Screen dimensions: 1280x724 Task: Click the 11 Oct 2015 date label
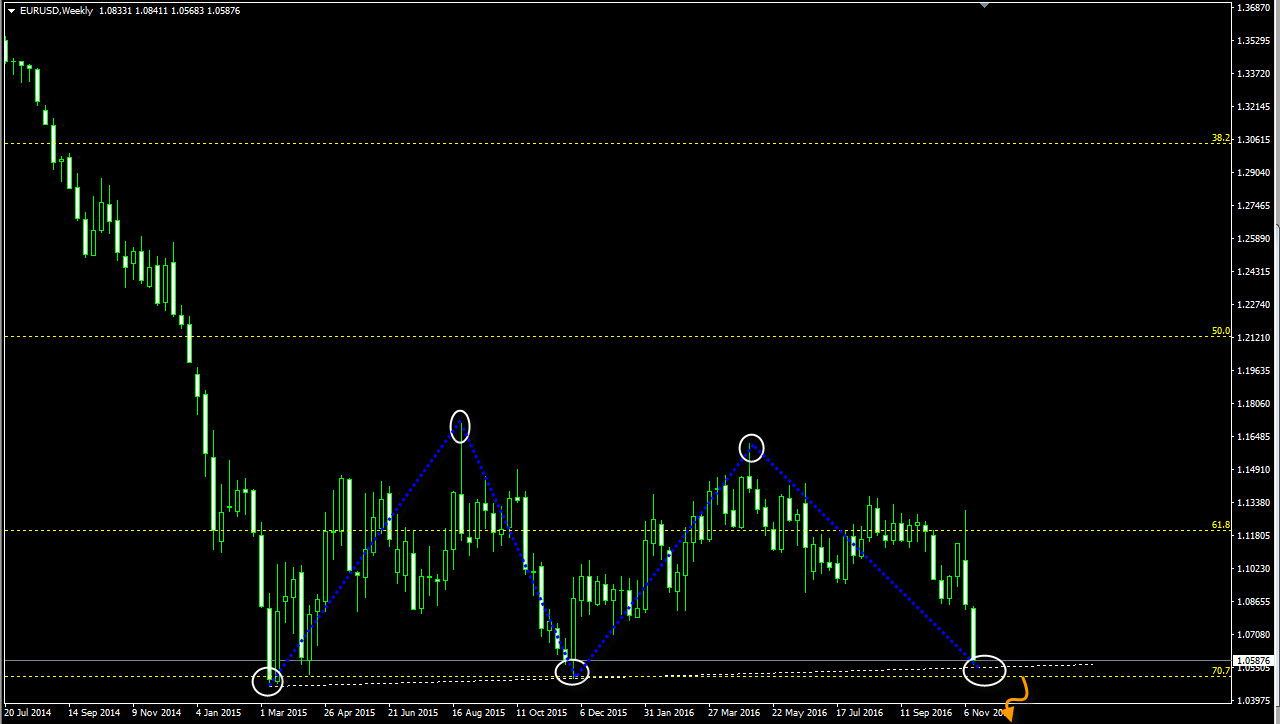click(x=540, y=714)
